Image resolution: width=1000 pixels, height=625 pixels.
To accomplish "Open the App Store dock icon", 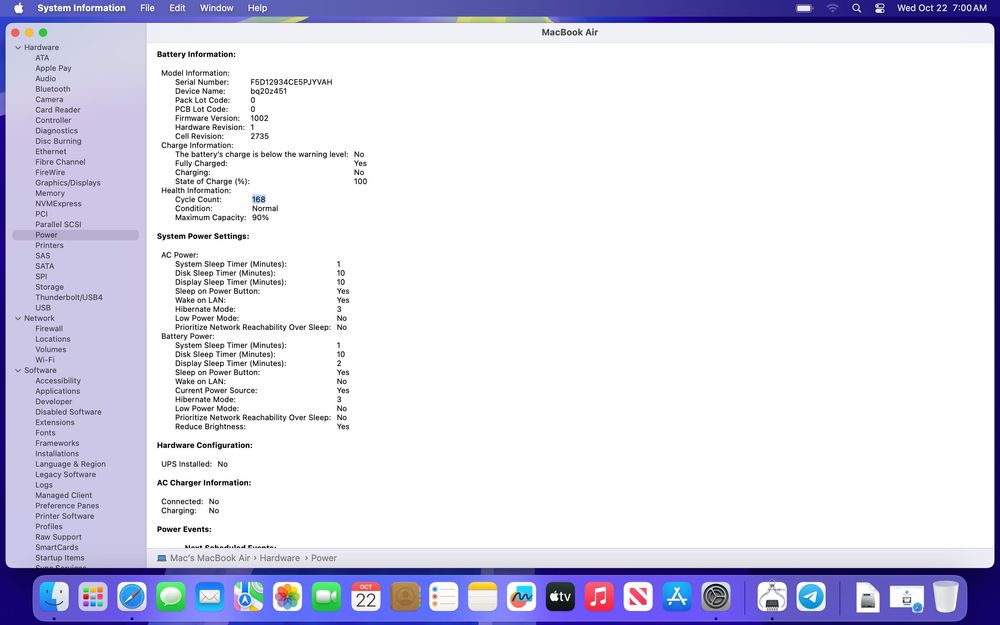I will tap(677, 598).
